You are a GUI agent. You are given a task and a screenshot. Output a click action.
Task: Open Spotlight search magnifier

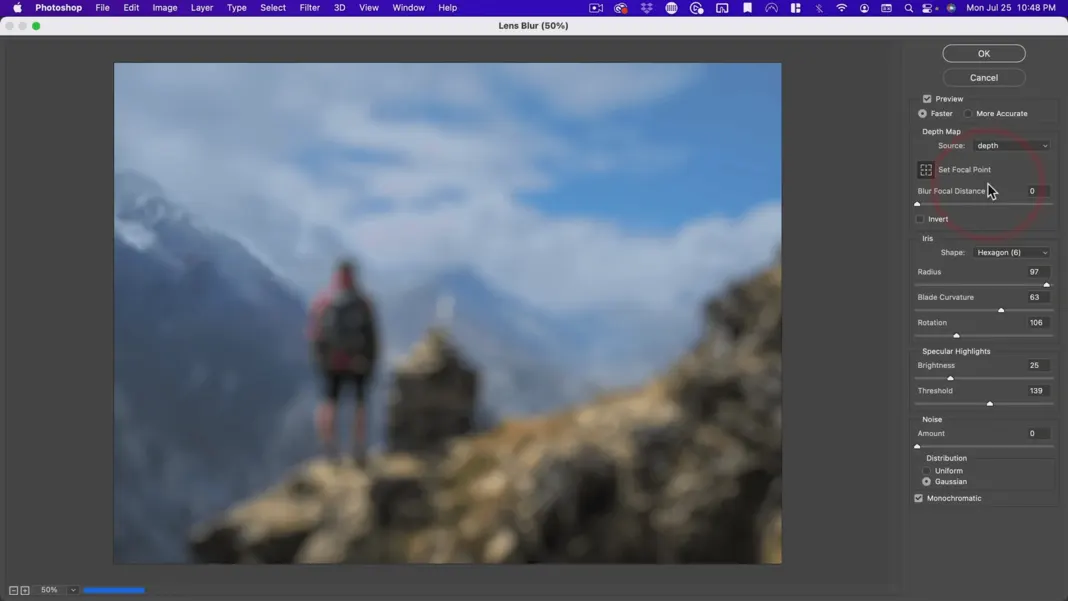908,7
